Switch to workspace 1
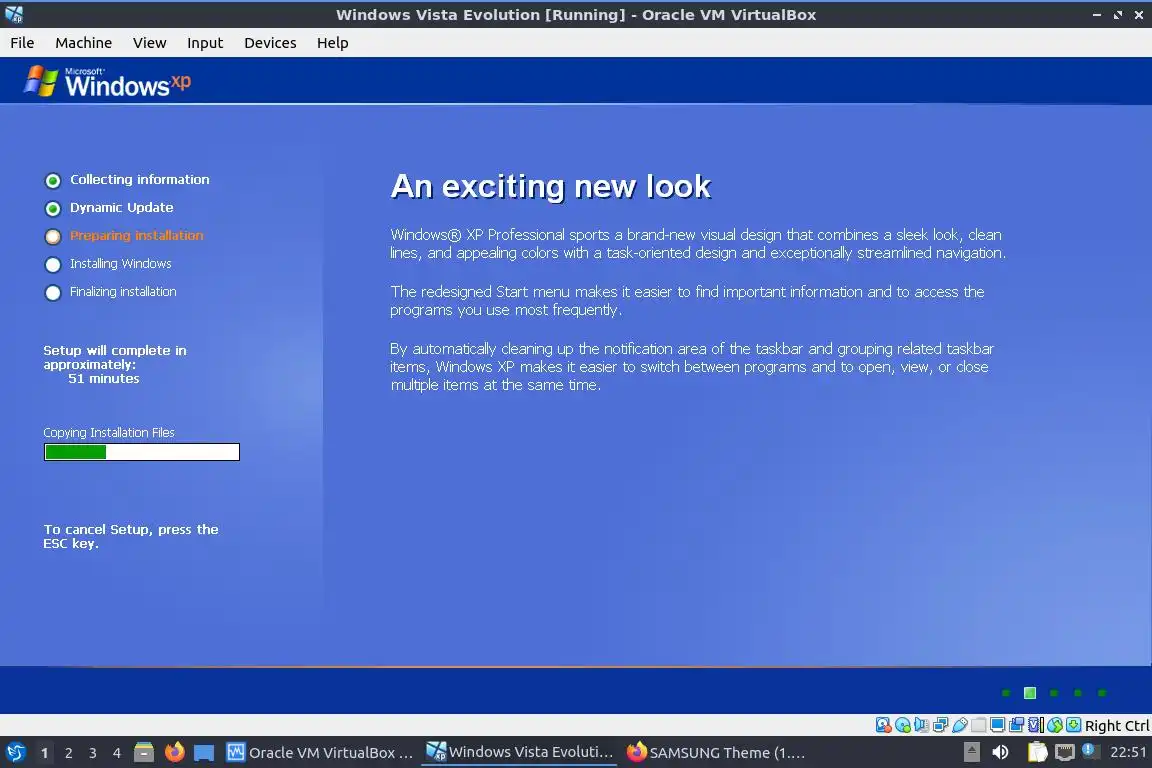 tap(45, 753)
